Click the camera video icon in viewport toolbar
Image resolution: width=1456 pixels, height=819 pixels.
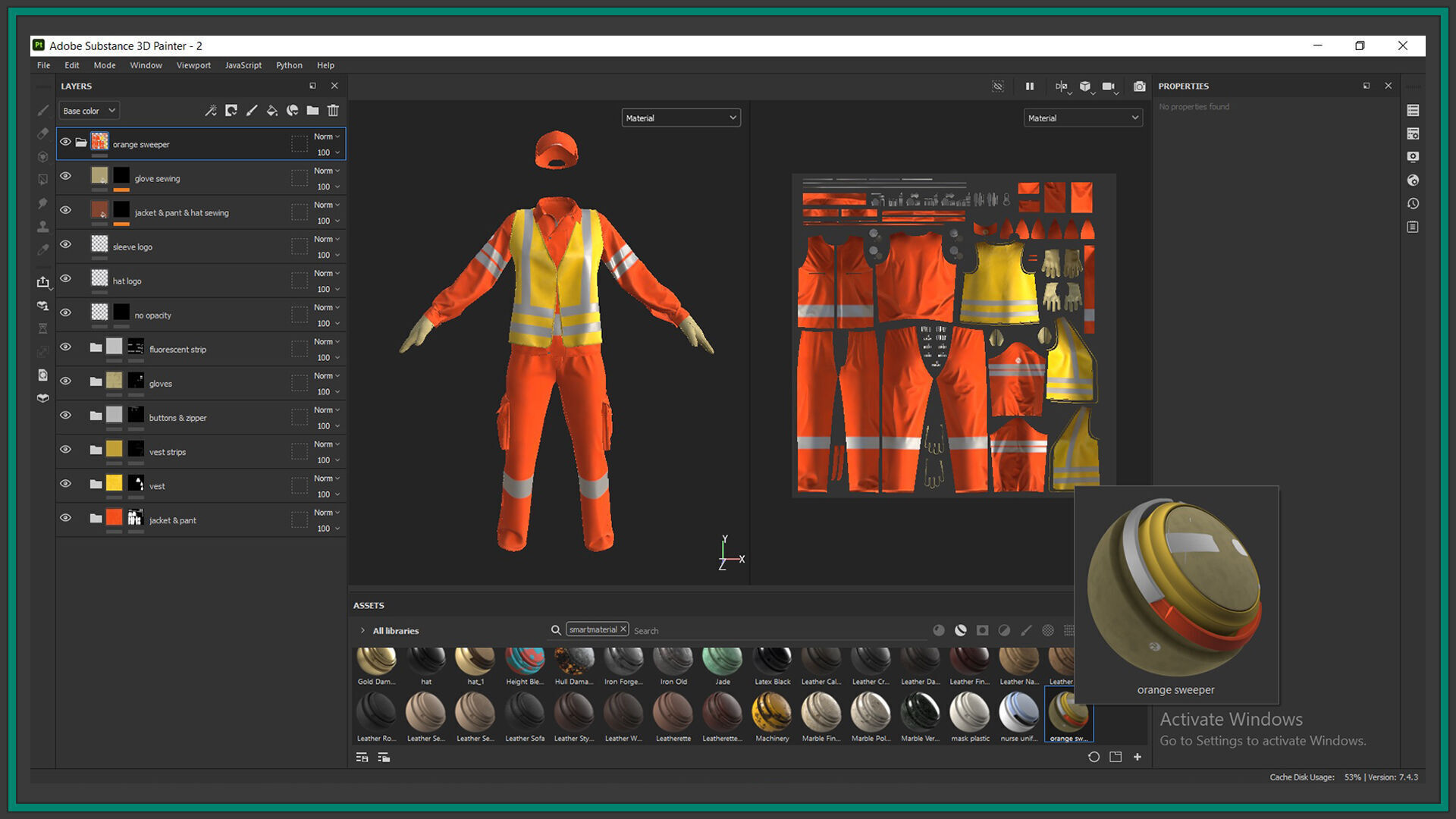pyautogui.click(x=1109, y=87)
